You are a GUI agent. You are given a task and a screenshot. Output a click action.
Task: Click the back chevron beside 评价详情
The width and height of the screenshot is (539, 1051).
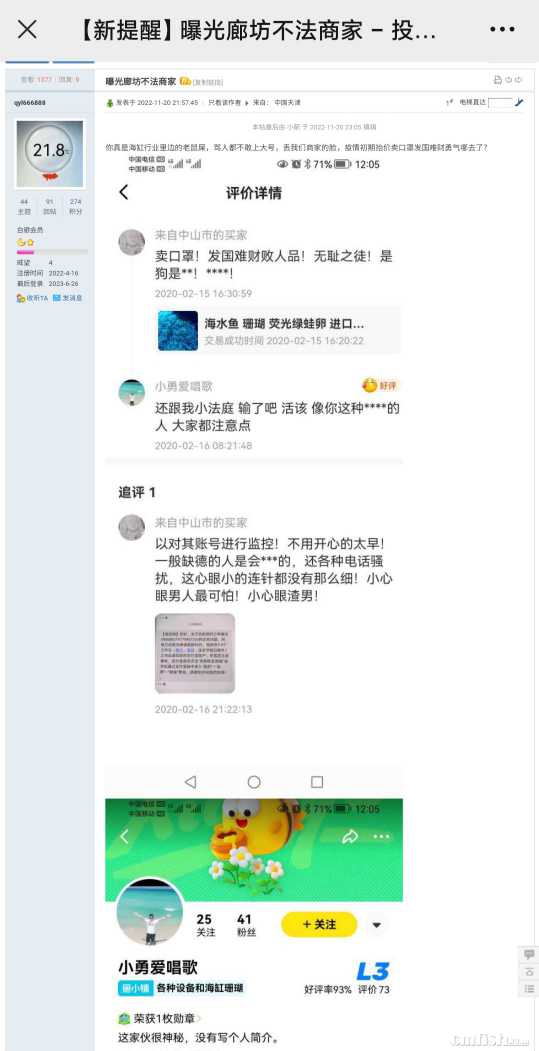click(123, 192)
